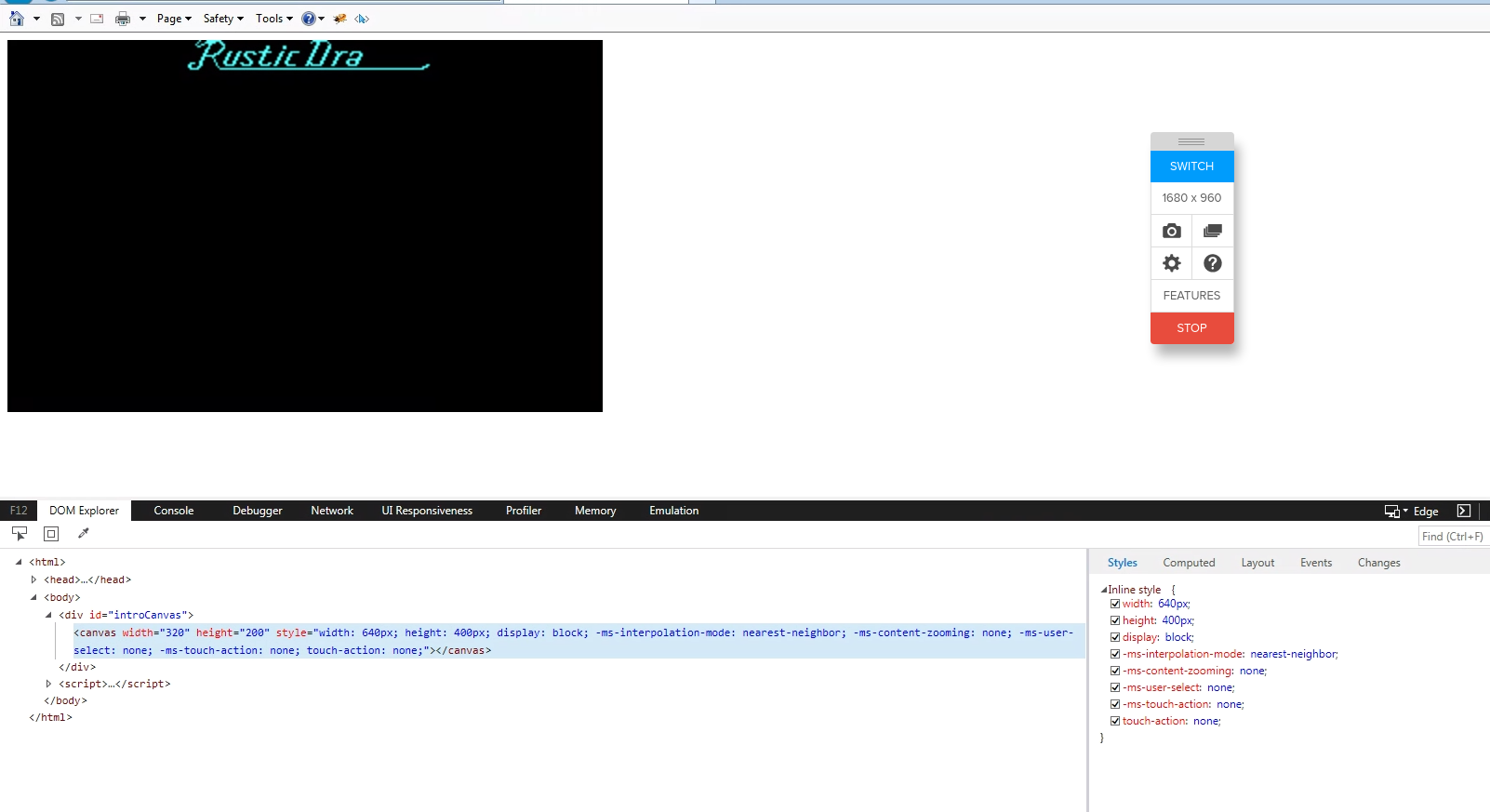Screen dimensions: 1490x812
Task: Click the stacked layers icon in floating panel
Action: (1213, 231)
